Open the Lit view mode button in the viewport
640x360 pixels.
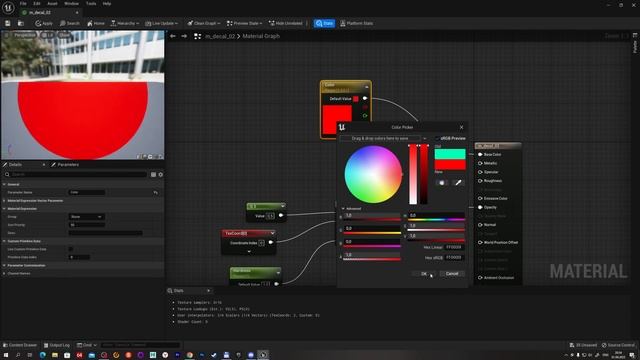point(48,36)
